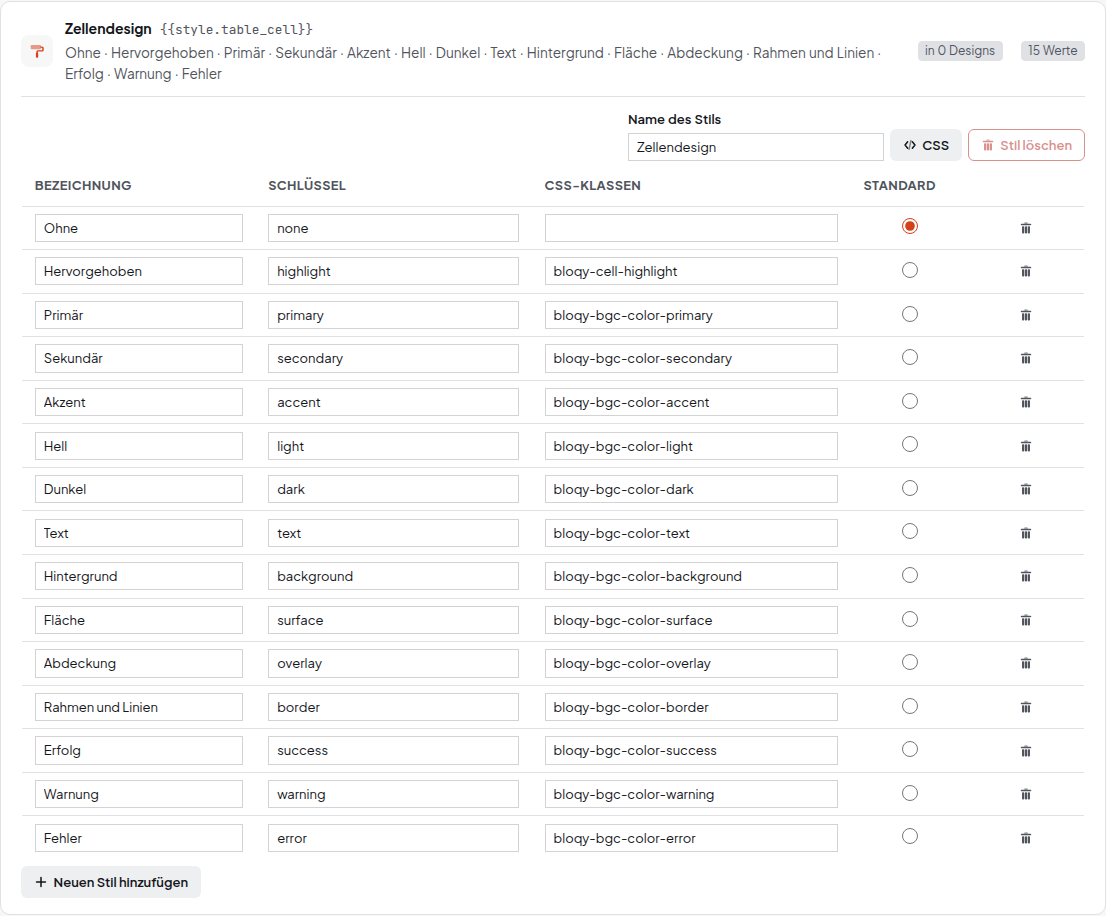This screenshot has height=916, width=1106.
Task: Click the Zellendesign heading title
Action: [x=108, y=29]
